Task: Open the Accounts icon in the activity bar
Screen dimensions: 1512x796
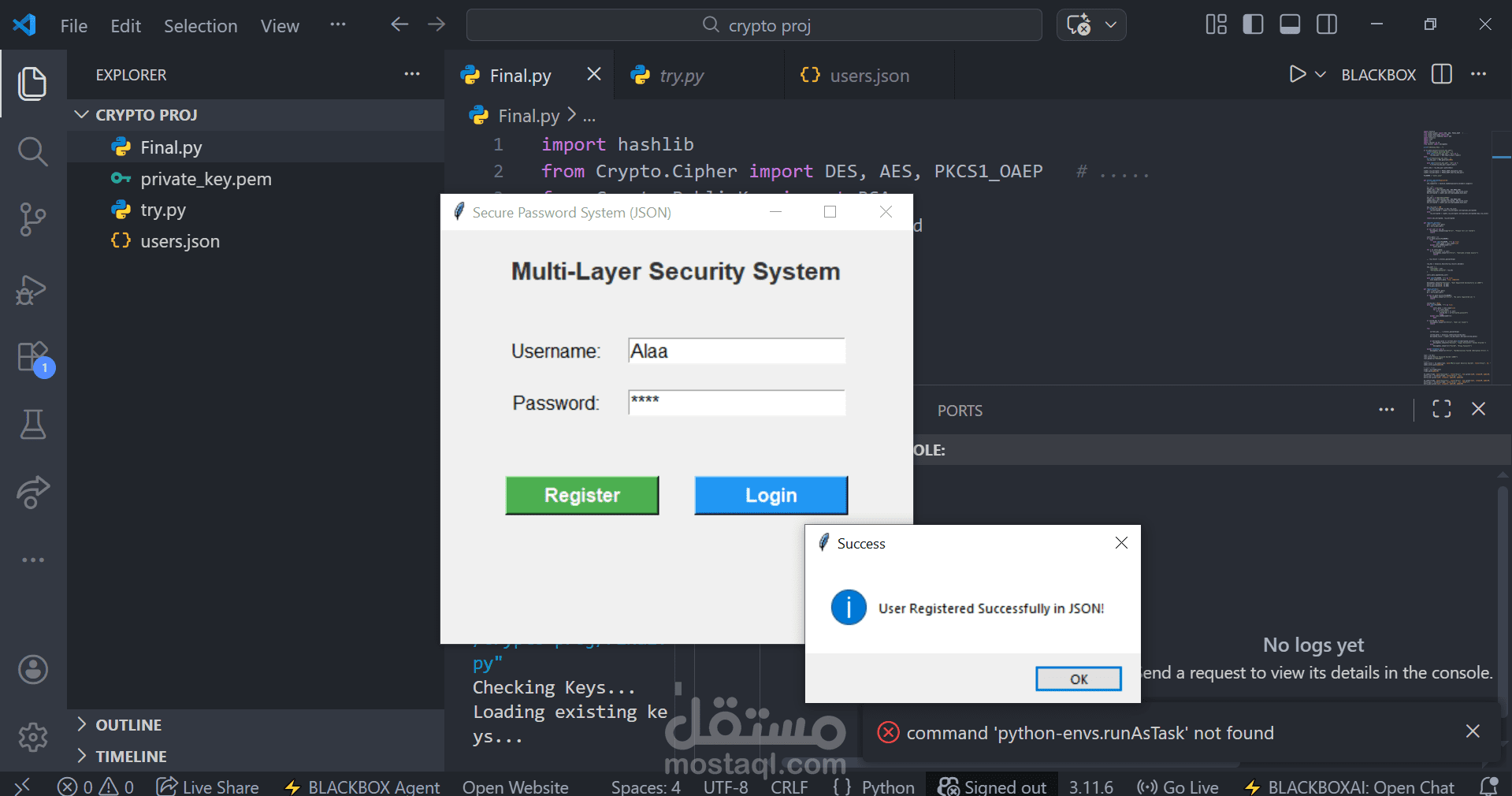Action: coord(32,669)
